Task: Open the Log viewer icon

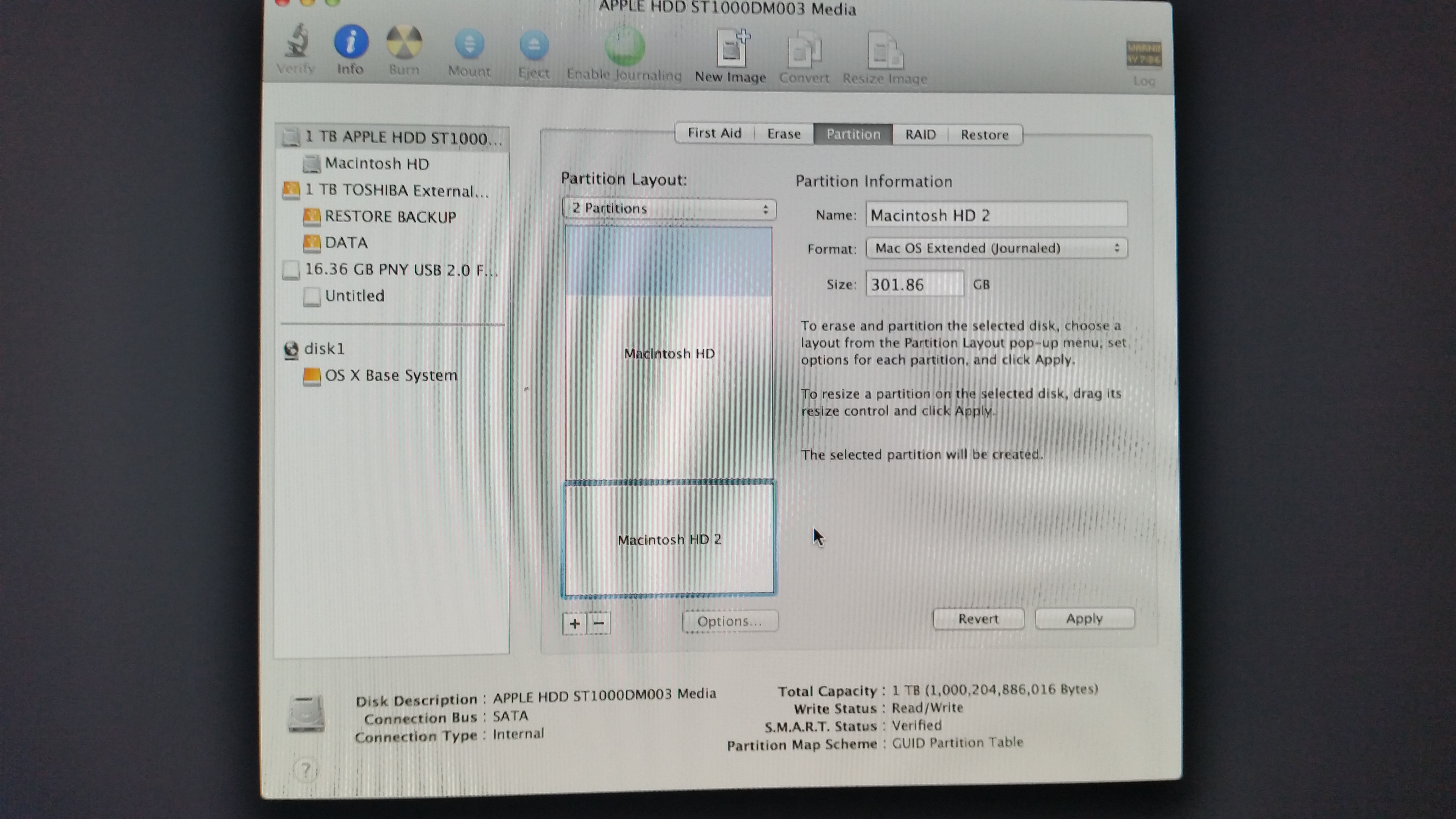Action: point(1144,54)
